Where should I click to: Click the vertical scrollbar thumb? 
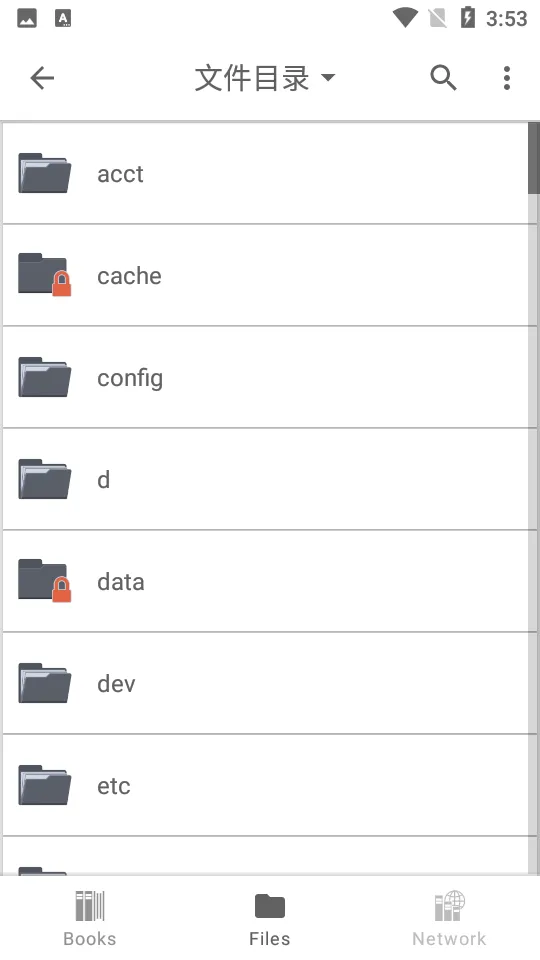tap(533, 159)
